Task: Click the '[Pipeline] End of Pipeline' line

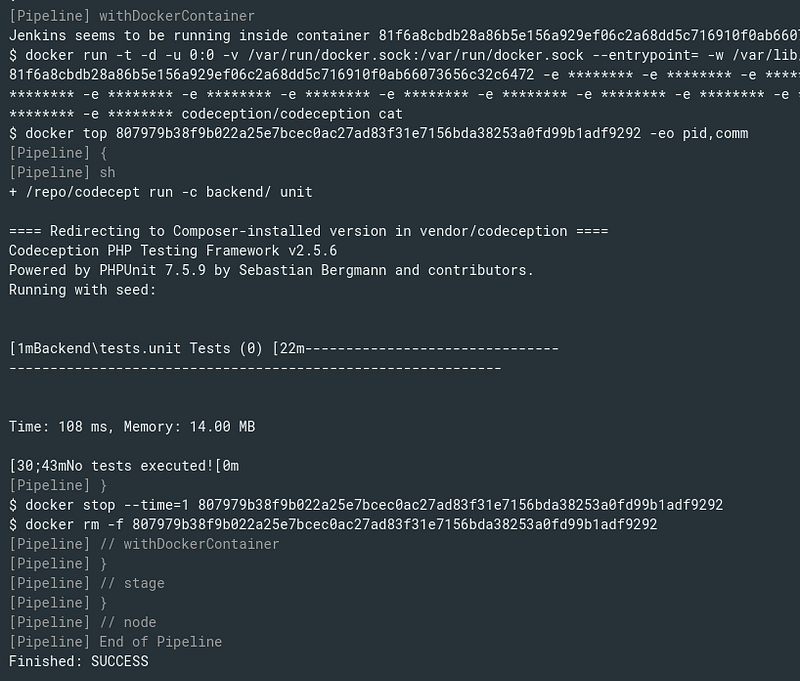Action: point(115,642)
